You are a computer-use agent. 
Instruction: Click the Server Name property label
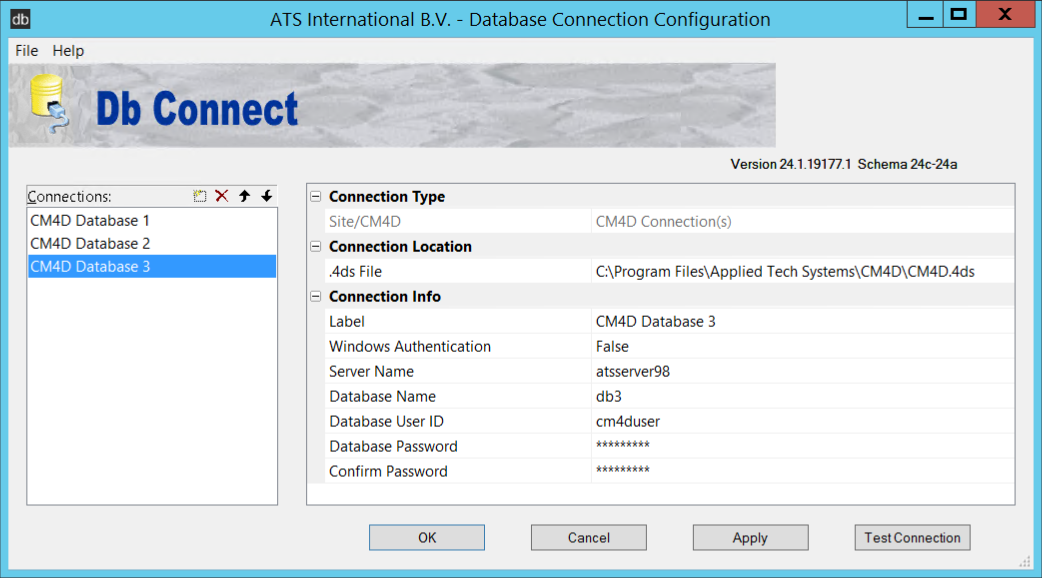[x=371, y=371]
